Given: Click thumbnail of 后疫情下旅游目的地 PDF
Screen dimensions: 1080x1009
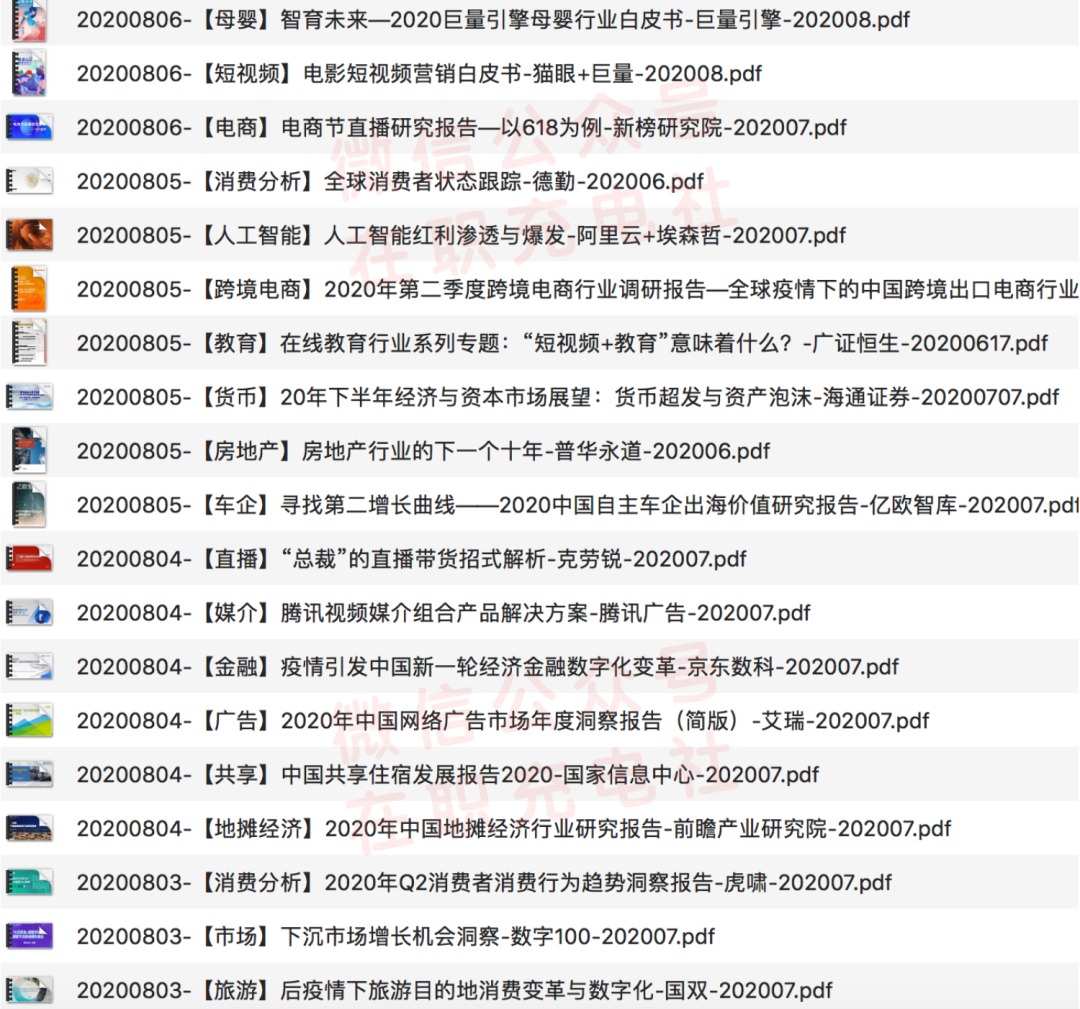Looking at the screenshot, I should click(x=30, y=990).
